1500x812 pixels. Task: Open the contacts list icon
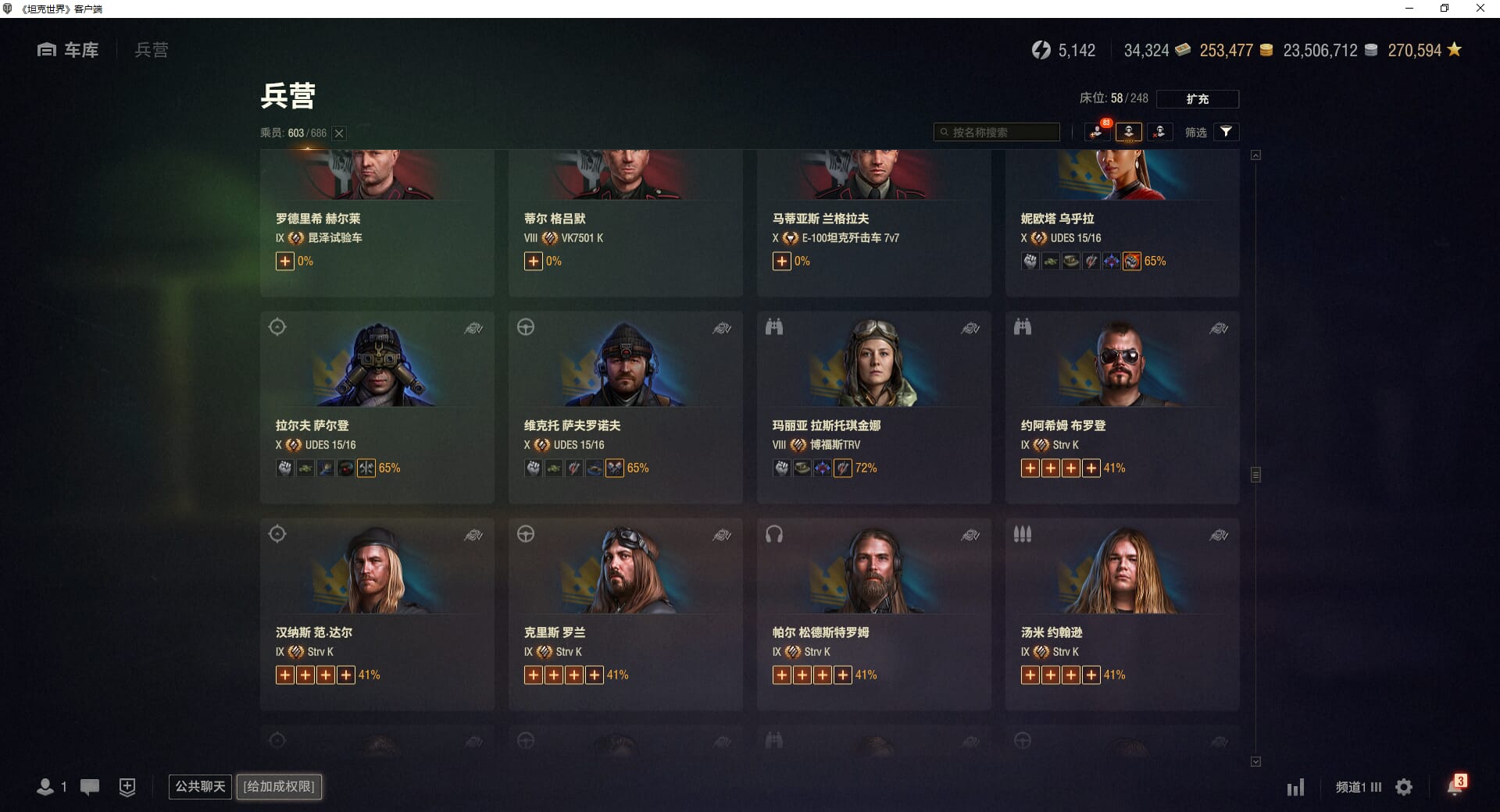[x=52, y=787]
